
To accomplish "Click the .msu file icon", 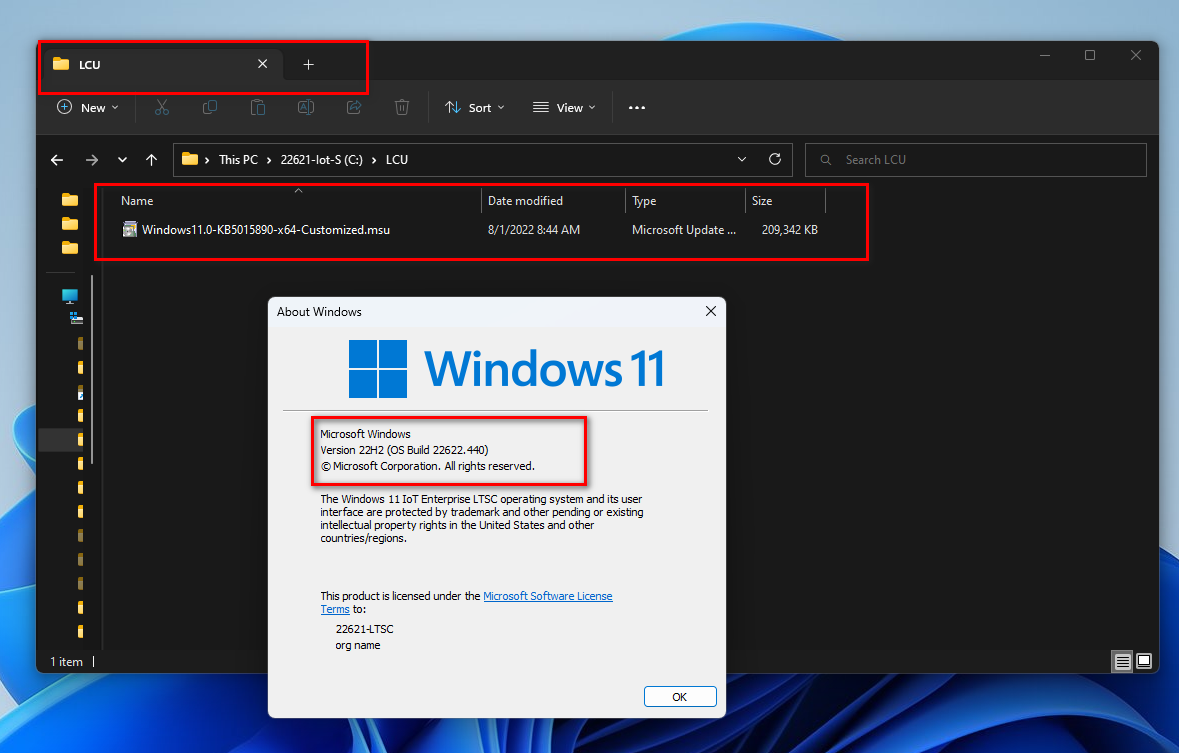I will (130, 229).
